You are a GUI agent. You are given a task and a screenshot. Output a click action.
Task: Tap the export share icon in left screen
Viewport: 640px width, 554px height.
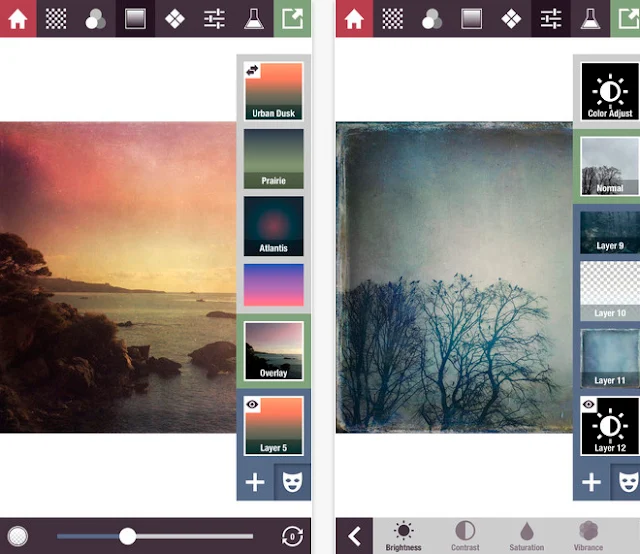(x=292, y=18)
